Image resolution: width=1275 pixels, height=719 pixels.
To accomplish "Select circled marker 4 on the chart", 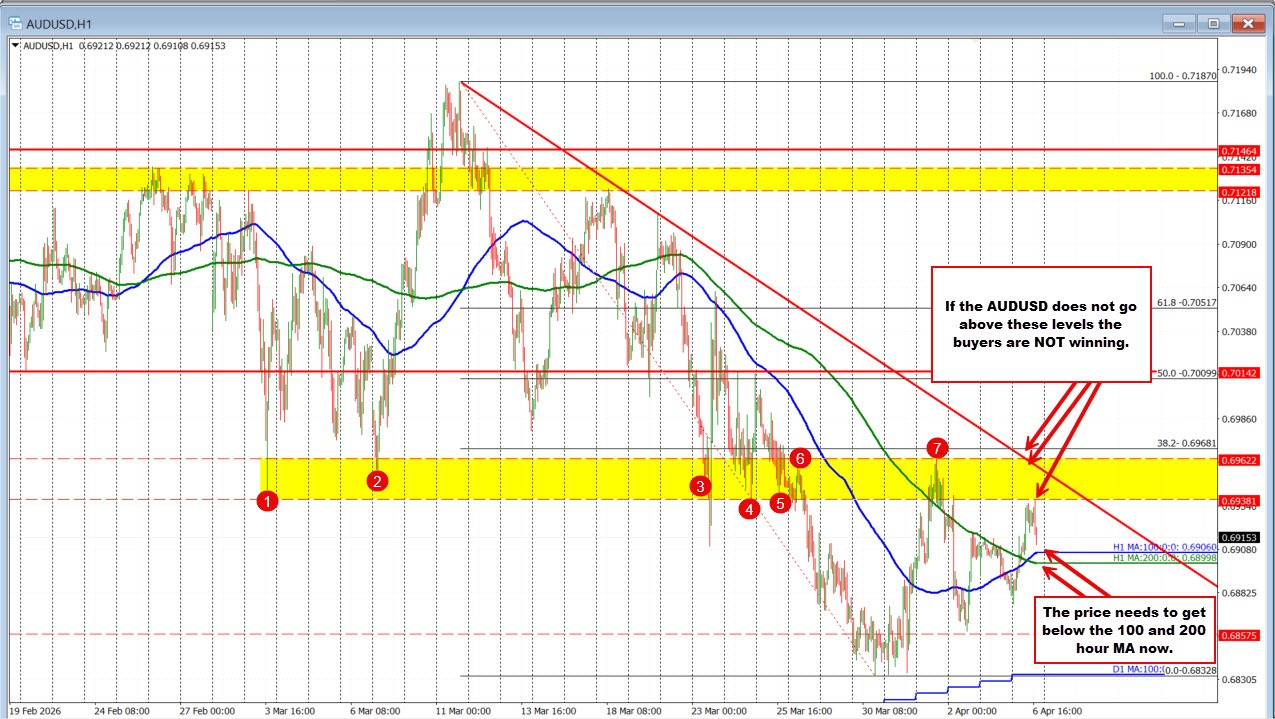I will click(x=748, y=510).
